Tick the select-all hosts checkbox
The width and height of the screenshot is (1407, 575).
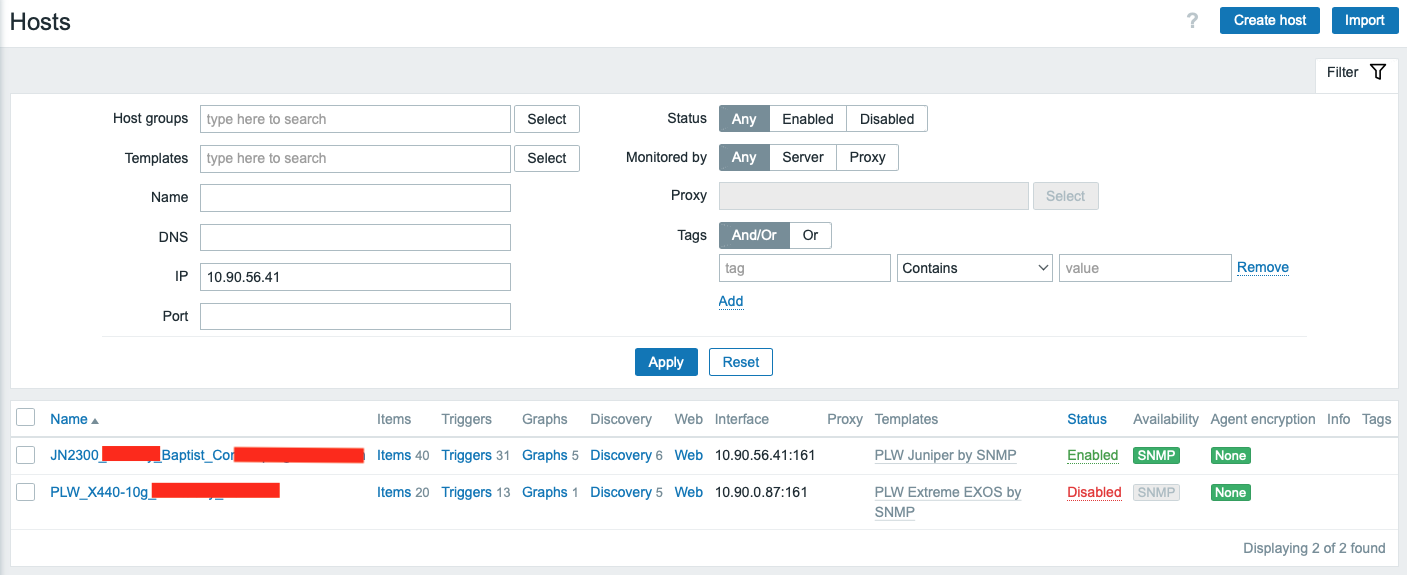point(26,418)
